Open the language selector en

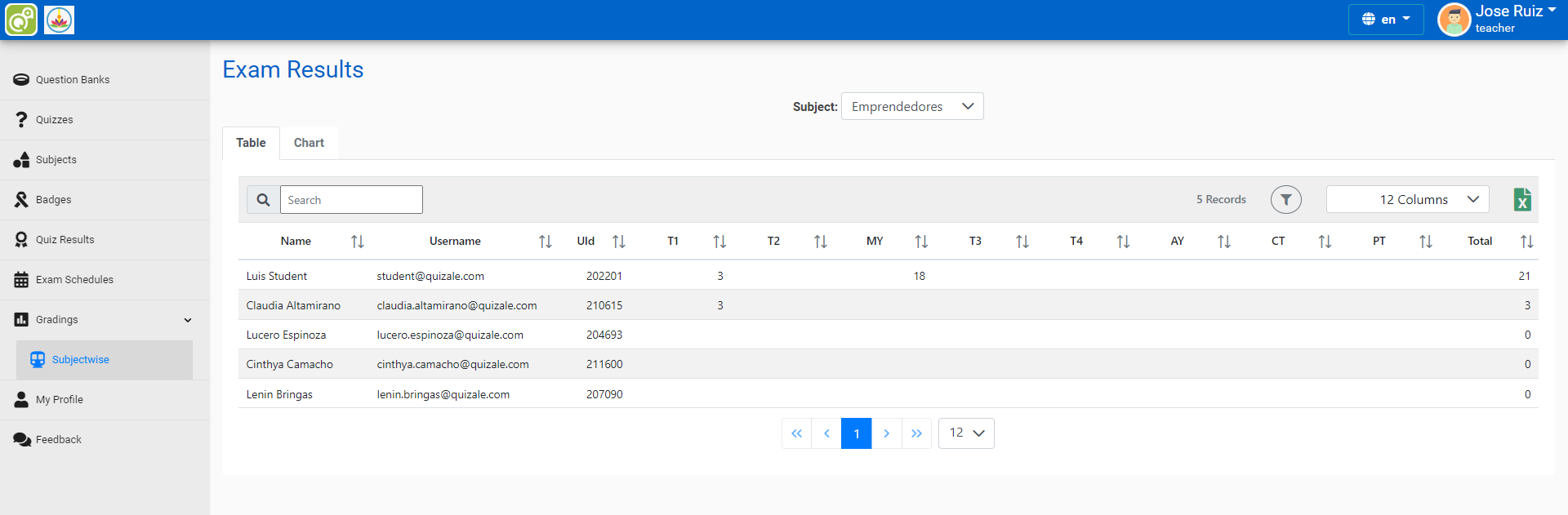(x=1385, y=20)
